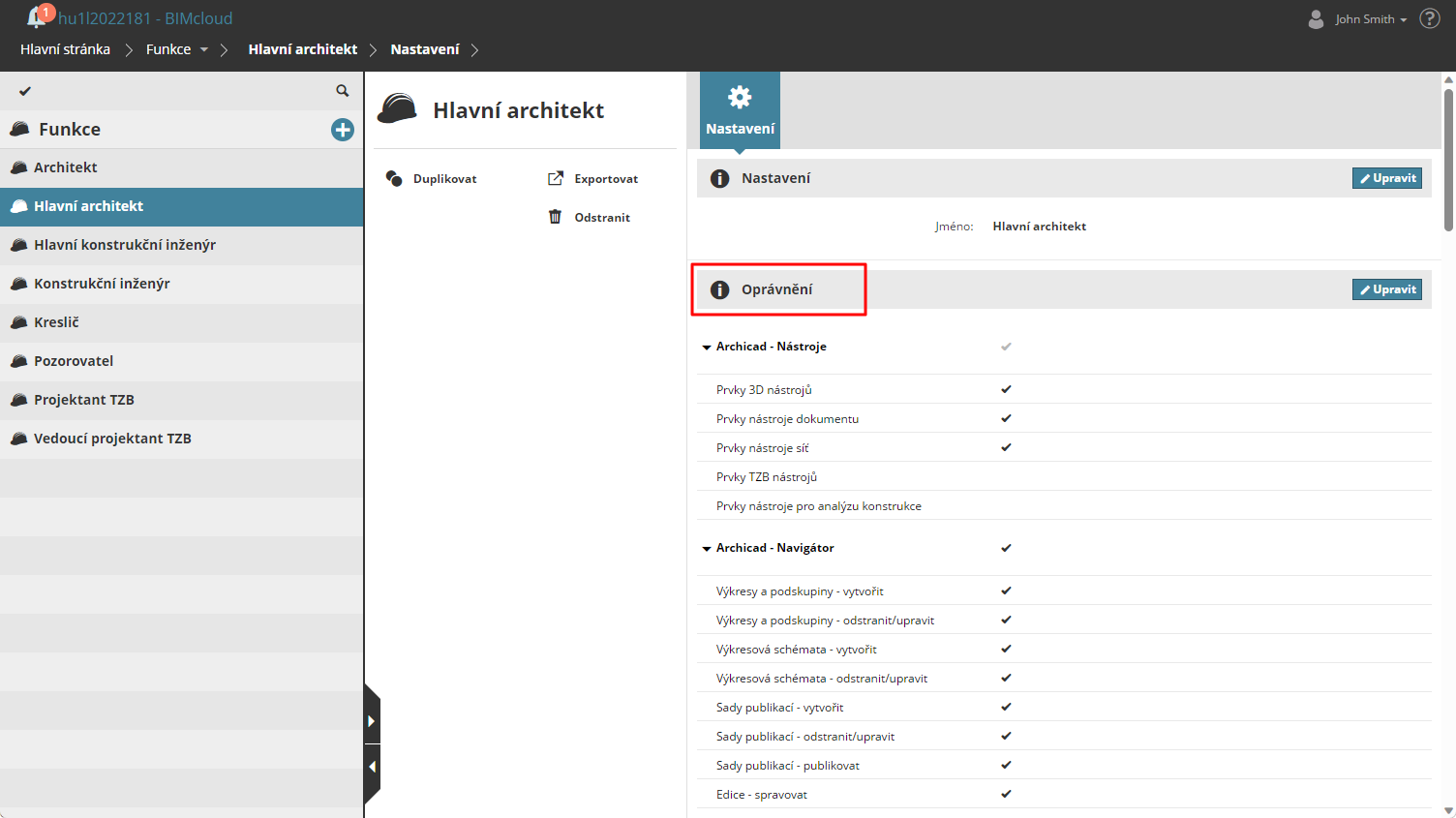
Task: Click the Odstranit trash icon
Action: [555, 217]
